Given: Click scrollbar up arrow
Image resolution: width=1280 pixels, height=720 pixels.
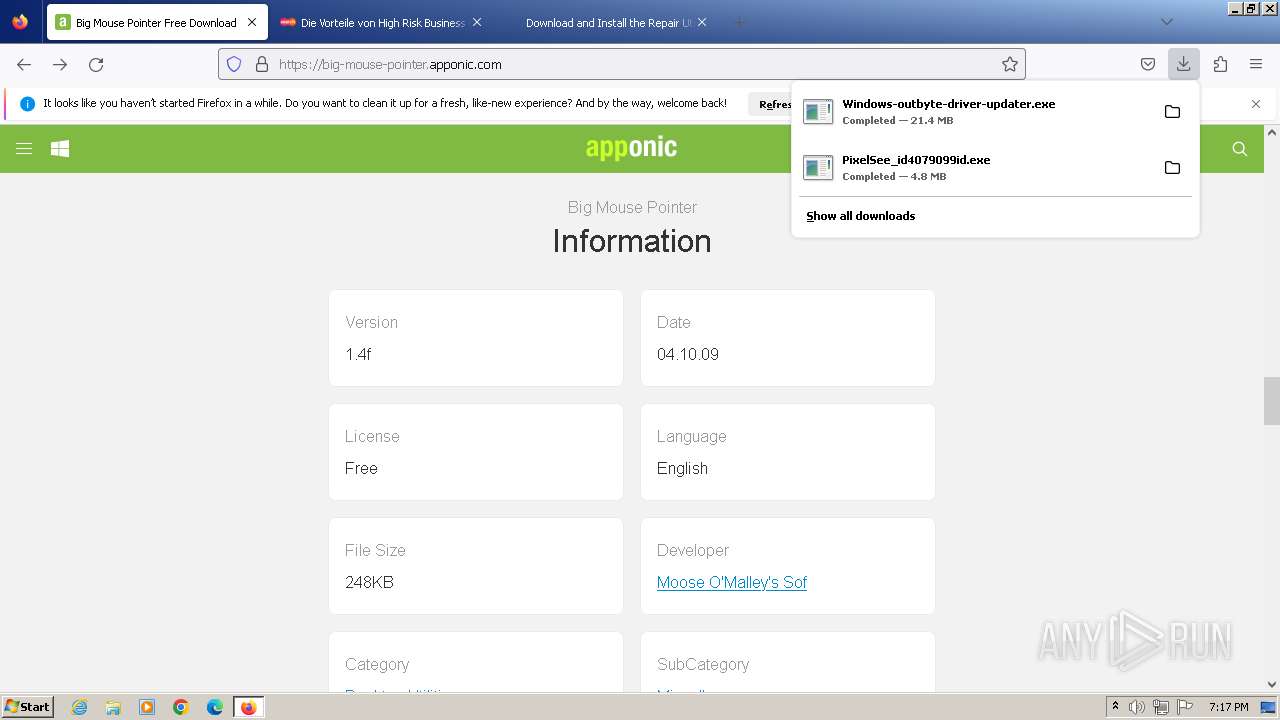Looking at the screenshot, I should click(1272, 132).
